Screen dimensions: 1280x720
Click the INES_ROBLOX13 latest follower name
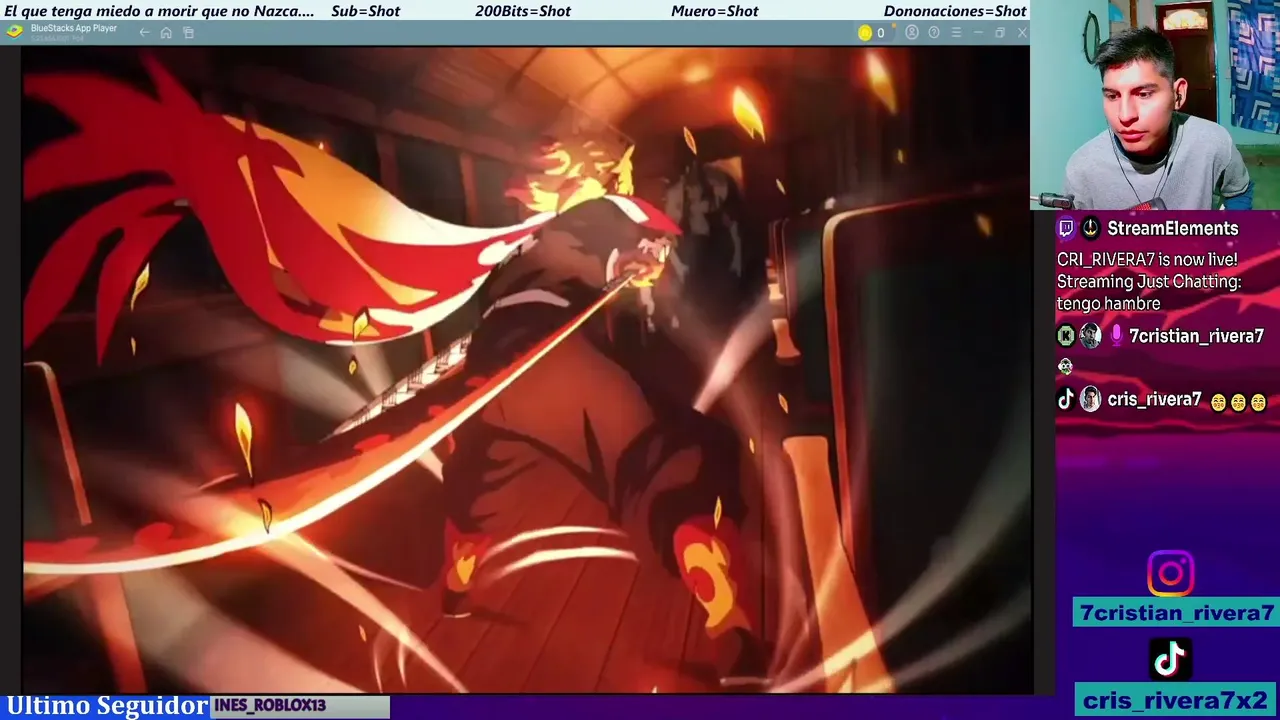[x=270, y=705]
